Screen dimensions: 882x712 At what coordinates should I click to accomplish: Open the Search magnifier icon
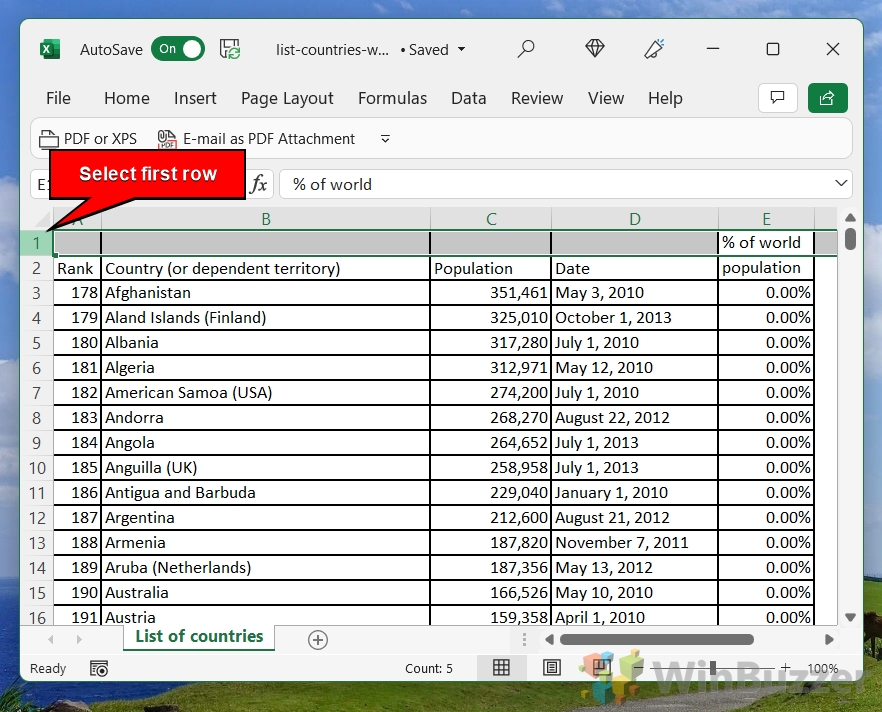coord(525,49)
